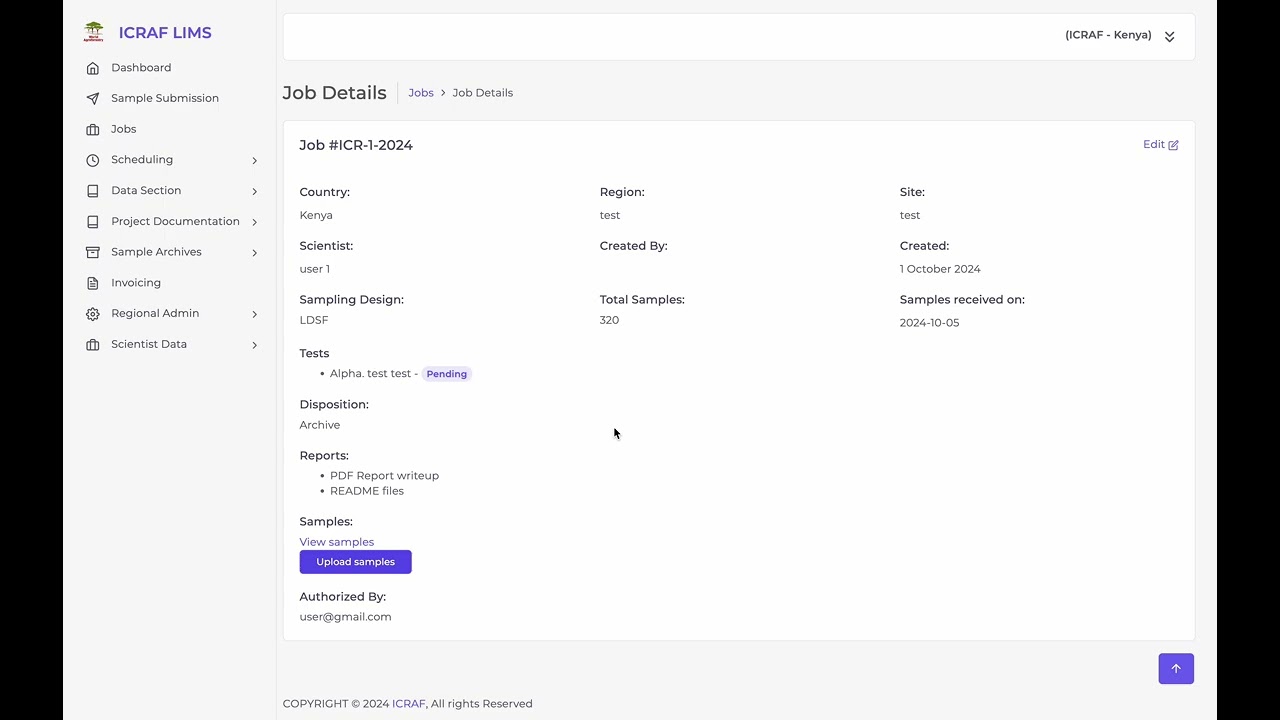Click the Job Details breadcrumb text
The width and height of the screenshot is (1280, 720).
pos(482,92)
